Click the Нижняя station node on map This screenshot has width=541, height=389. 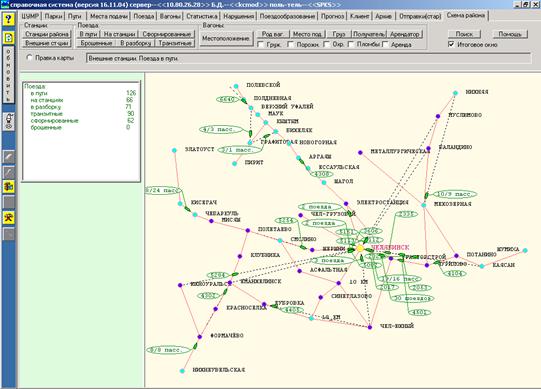455,93
